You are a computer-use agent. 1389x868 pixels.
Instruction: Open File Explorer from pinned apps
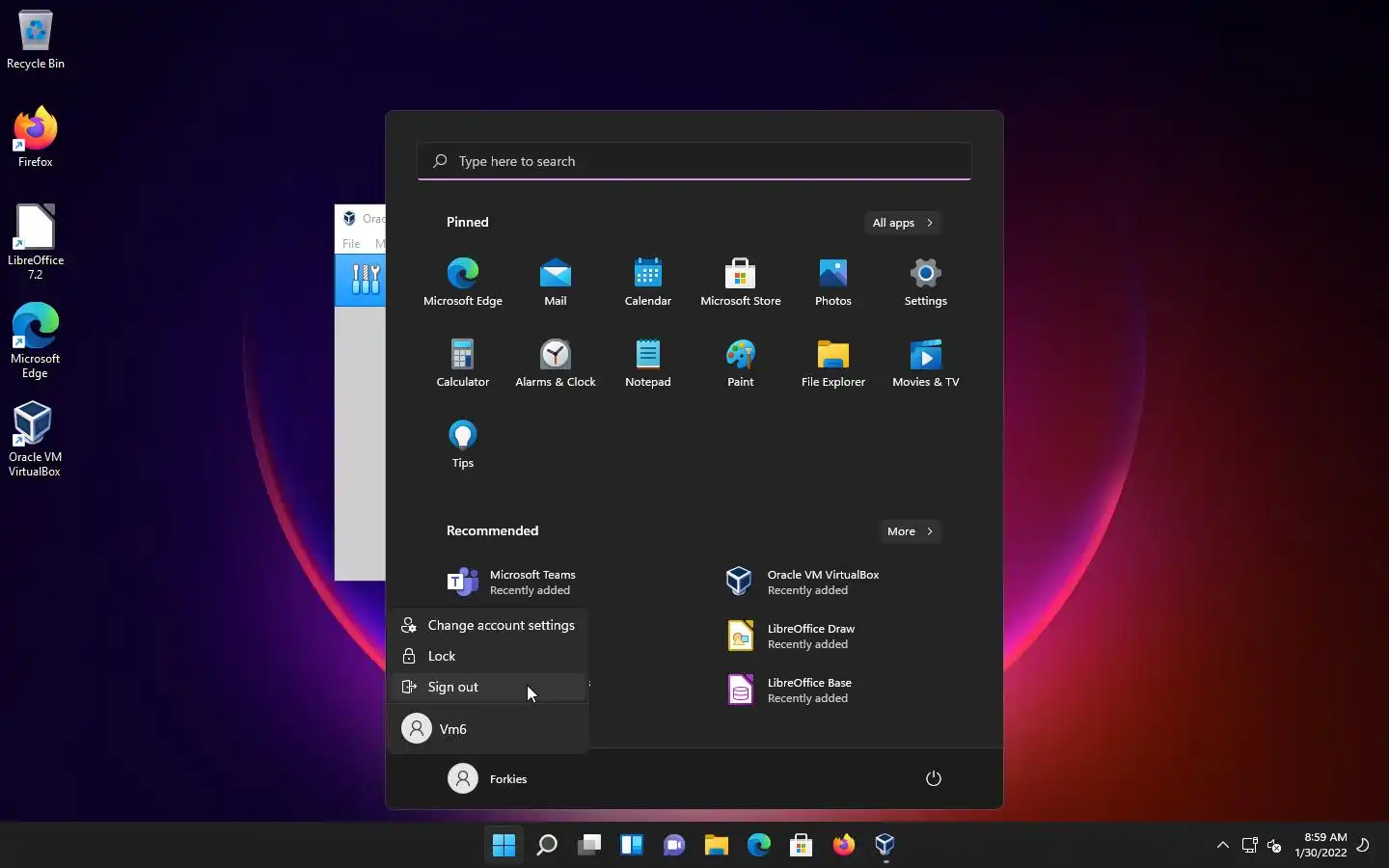(x=833, y=363)
